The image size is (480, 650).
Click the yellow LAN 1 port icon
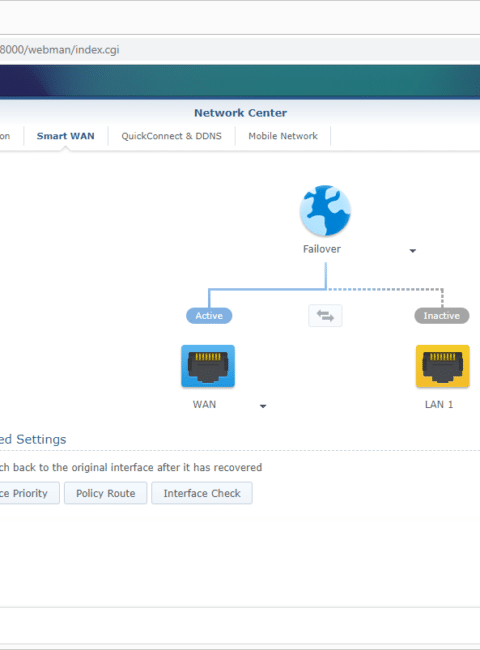tap(443, 366)
